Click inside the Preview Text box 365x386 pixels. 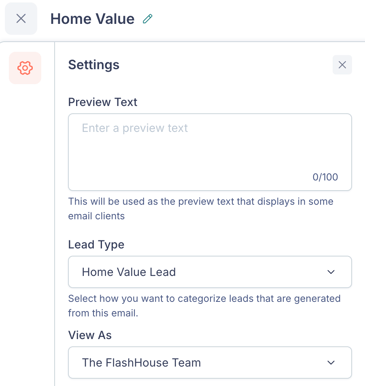point(210,152)
